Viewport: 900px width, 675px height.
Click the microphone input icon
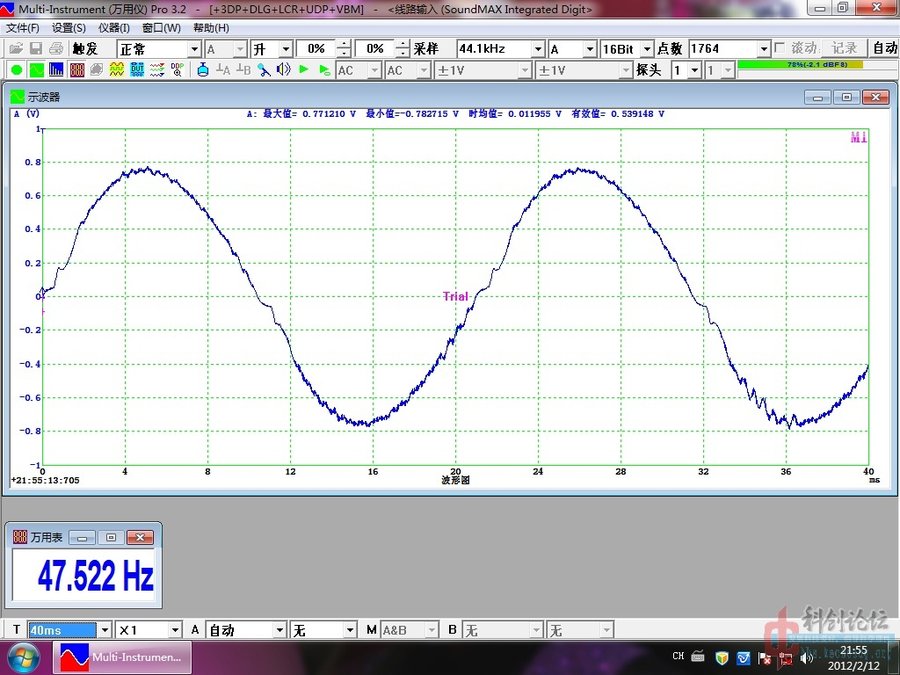[x=263, y=70]
